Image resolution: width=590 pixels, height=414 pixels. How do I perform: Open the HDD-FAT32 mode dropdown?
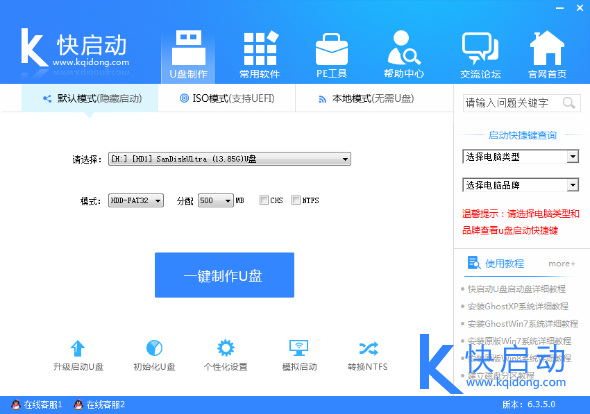tap(136, 201)
